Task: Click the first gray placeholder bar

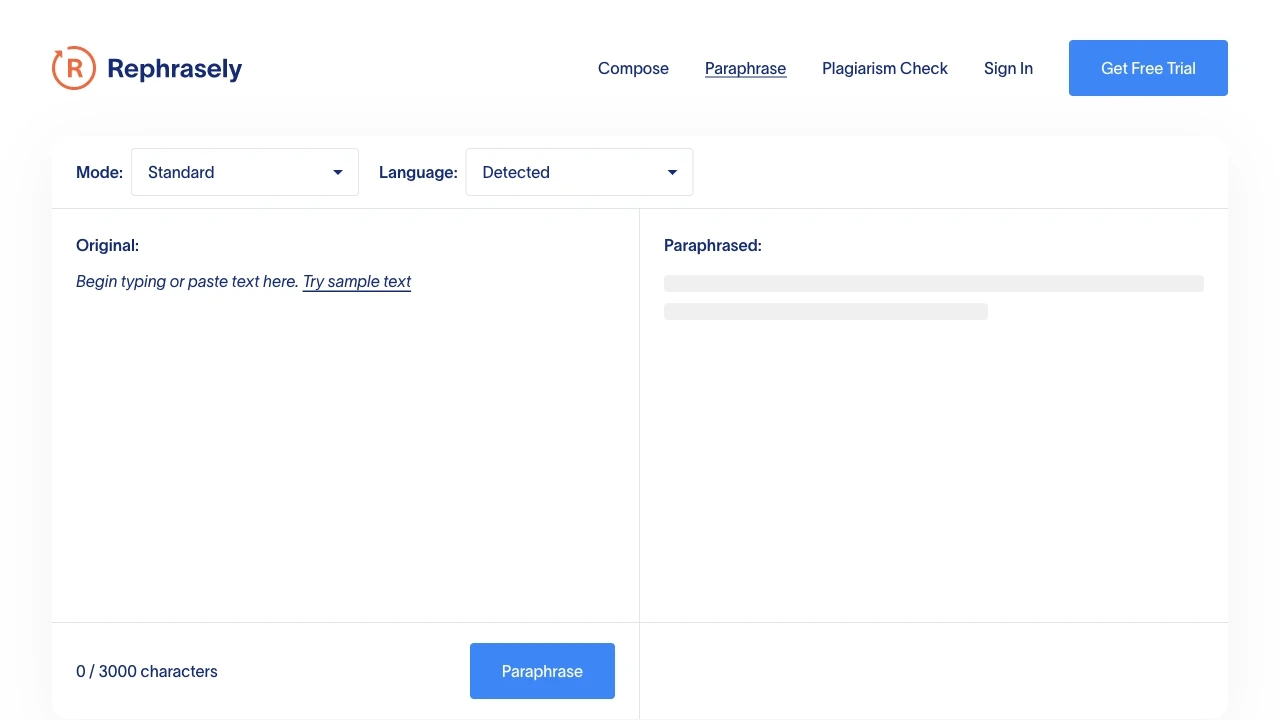Action: coord(934,283)
